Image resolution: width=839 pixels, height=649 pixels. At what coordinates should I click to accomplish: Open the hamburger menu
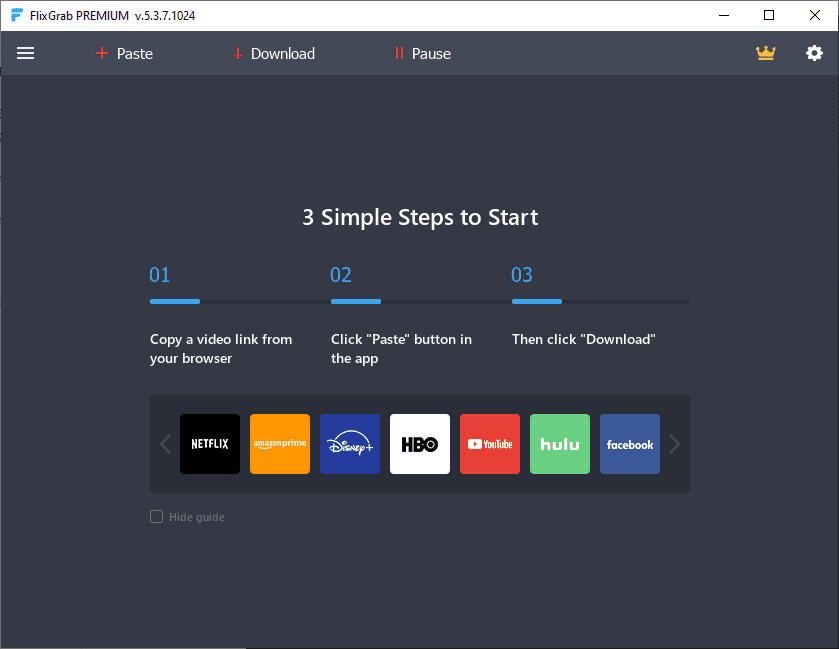coord(25,54)
